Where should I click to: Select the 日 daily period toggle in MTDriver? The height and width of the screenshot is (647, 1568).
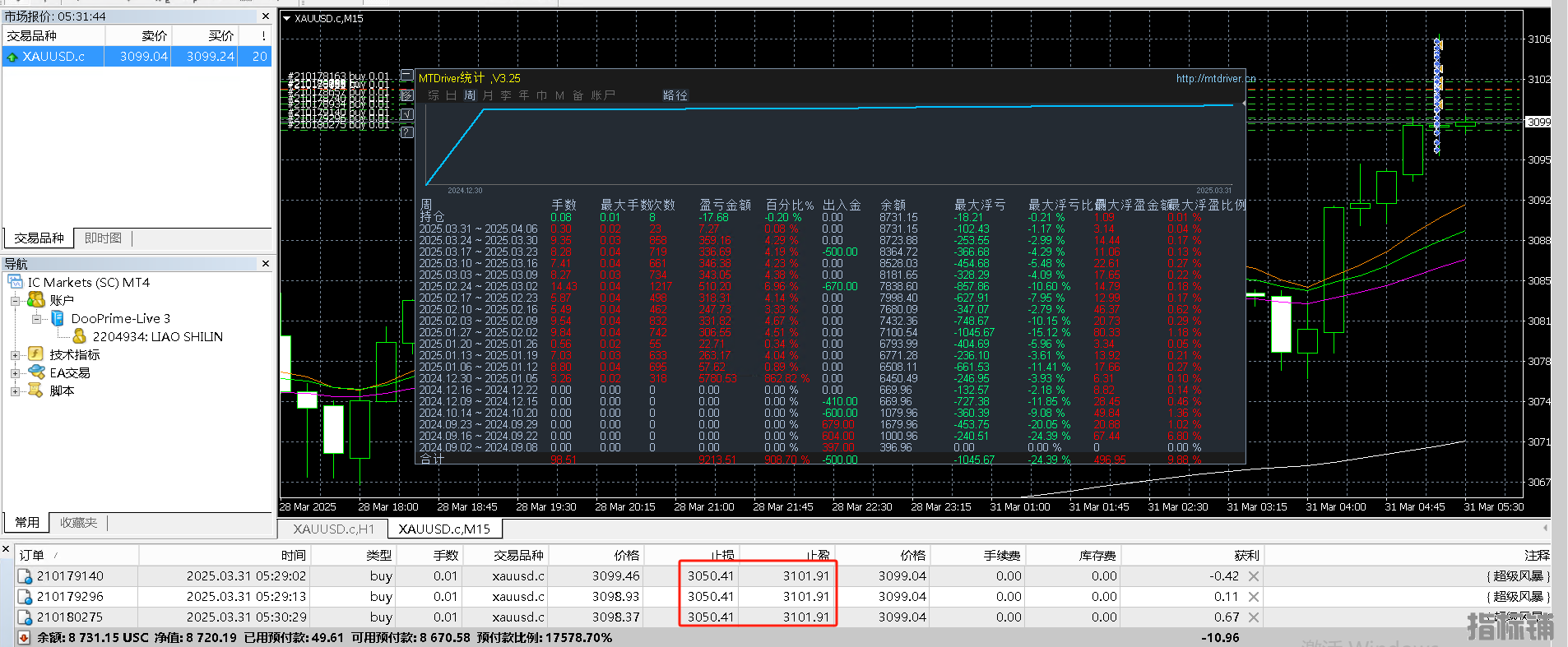451,95
